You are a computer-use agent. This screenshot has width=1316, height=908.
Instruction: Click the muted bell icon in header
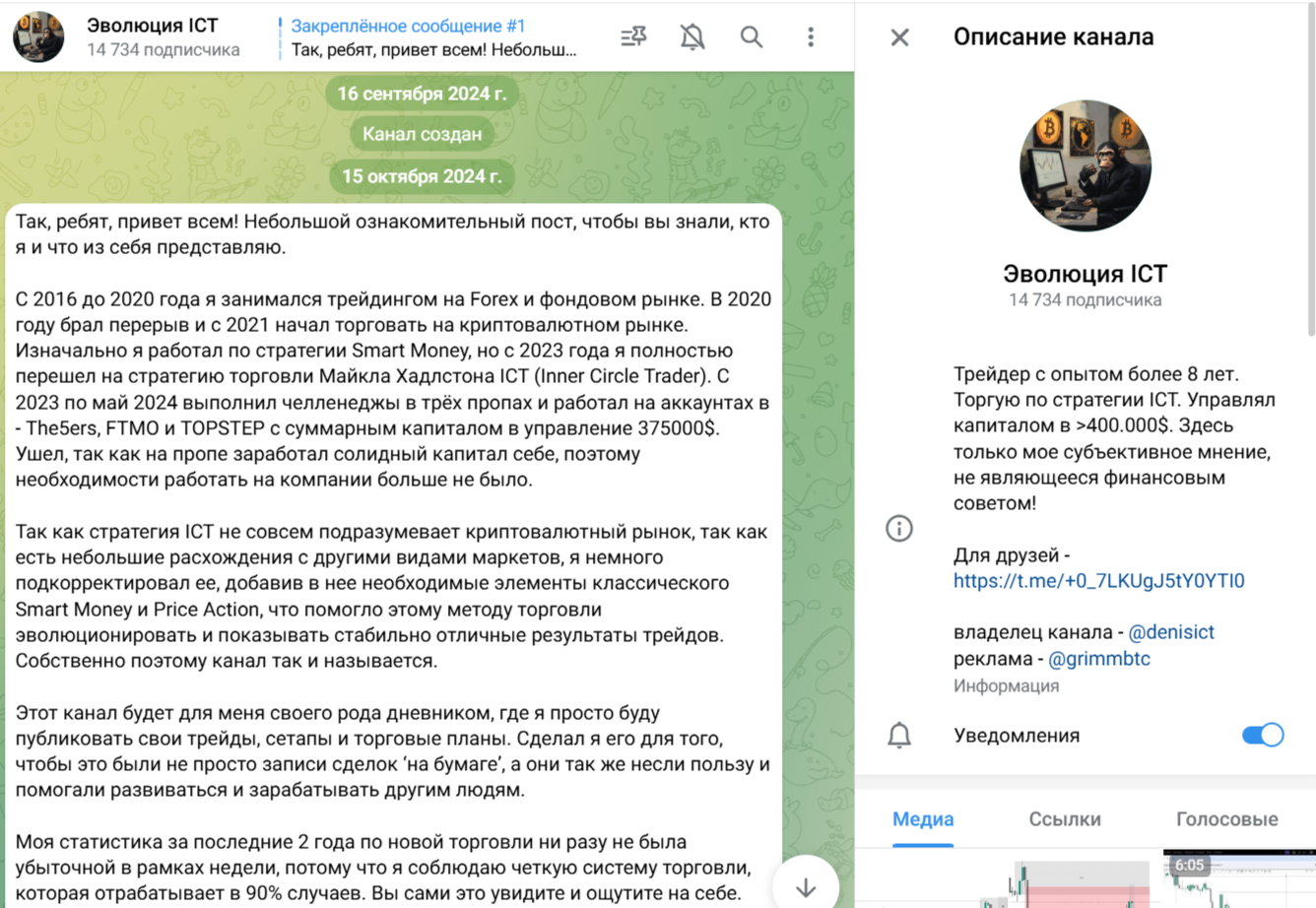point(692,37)
